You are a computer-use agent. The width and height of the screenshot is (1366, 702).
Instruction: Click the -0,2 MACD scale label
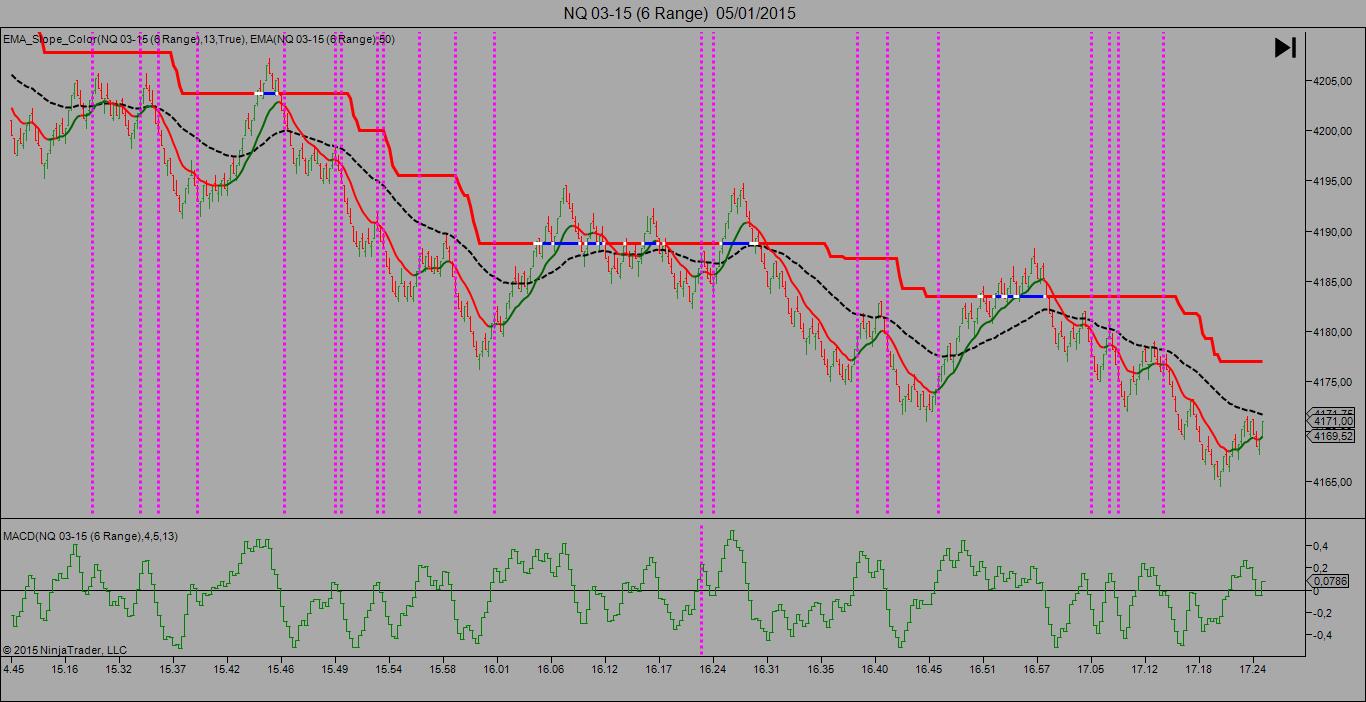click(1320, 613)
